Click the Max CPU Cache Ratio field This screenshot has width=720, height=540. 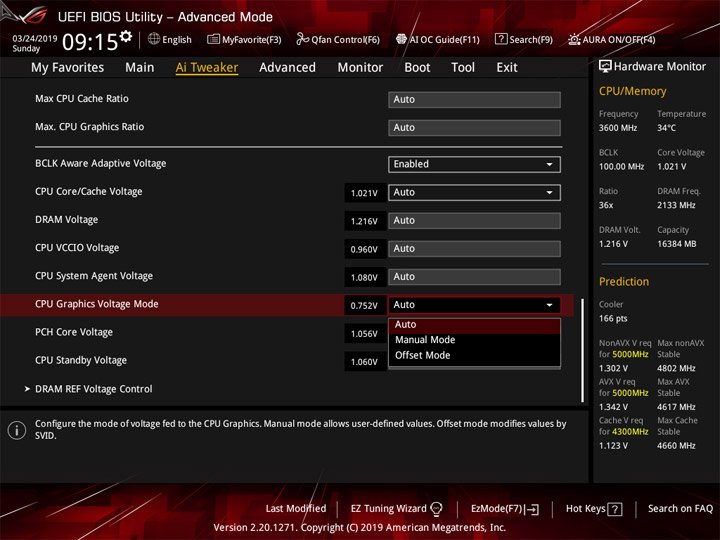click(474, 100)
